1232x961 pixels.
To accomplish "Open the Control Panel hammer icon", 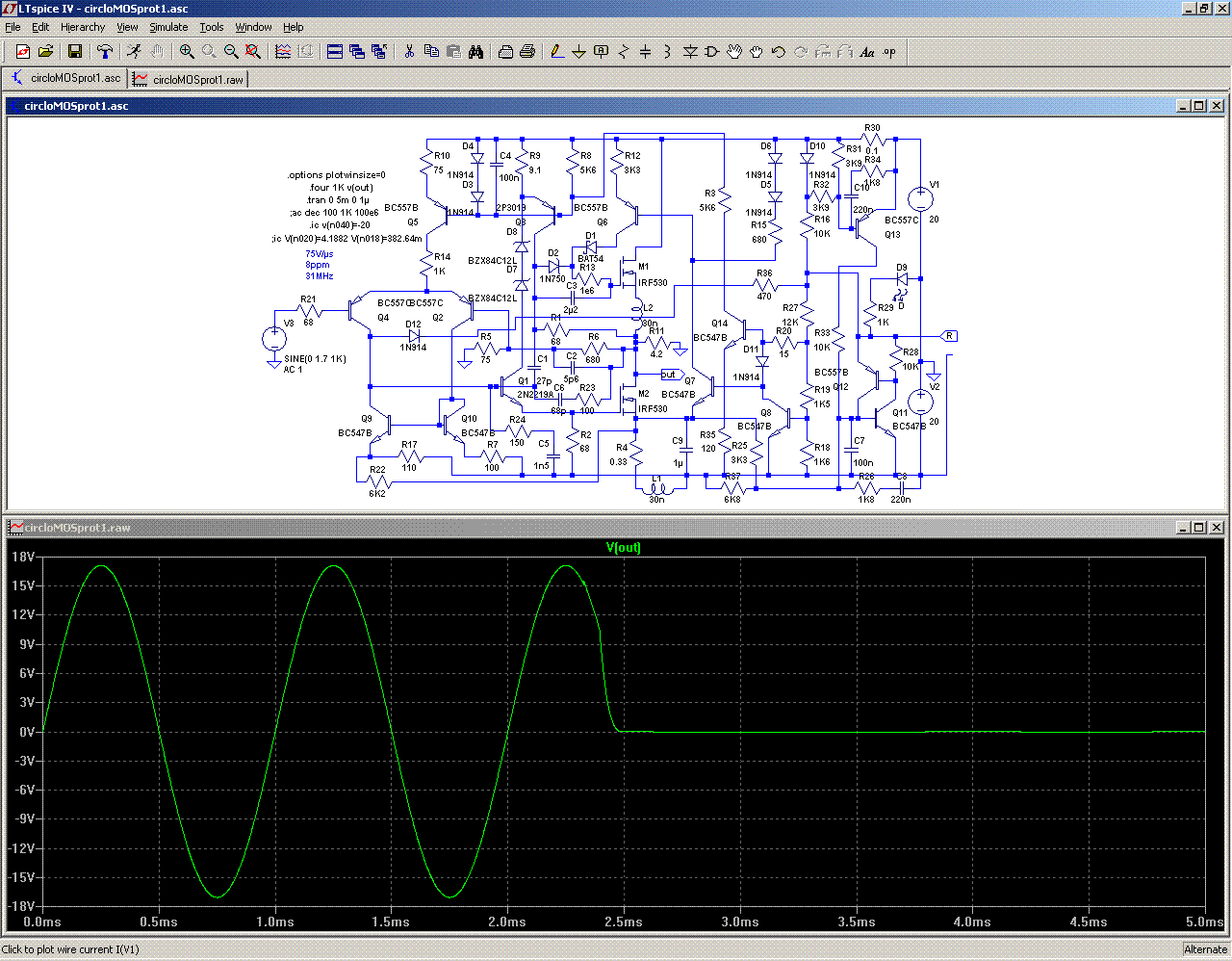I will pos(105,52).
